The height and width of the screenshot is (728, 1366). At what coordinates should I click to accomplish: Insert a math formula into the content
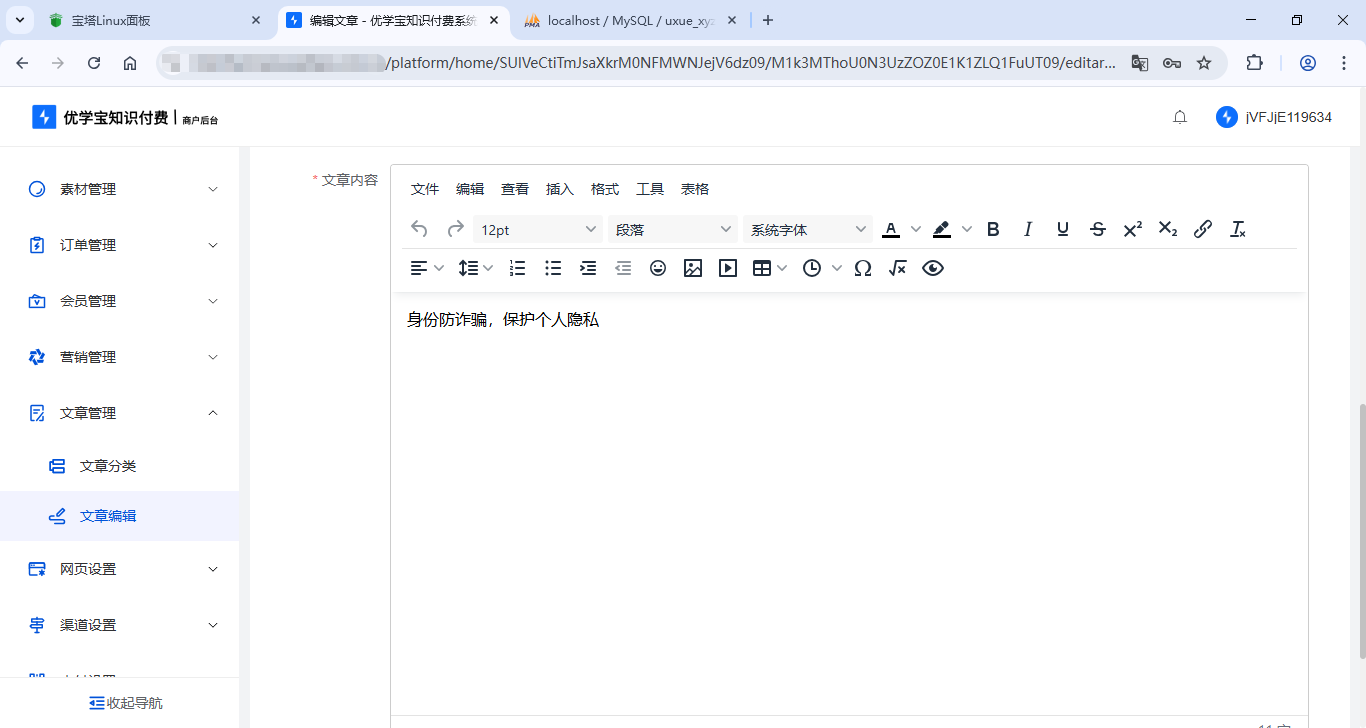(897, 267)
